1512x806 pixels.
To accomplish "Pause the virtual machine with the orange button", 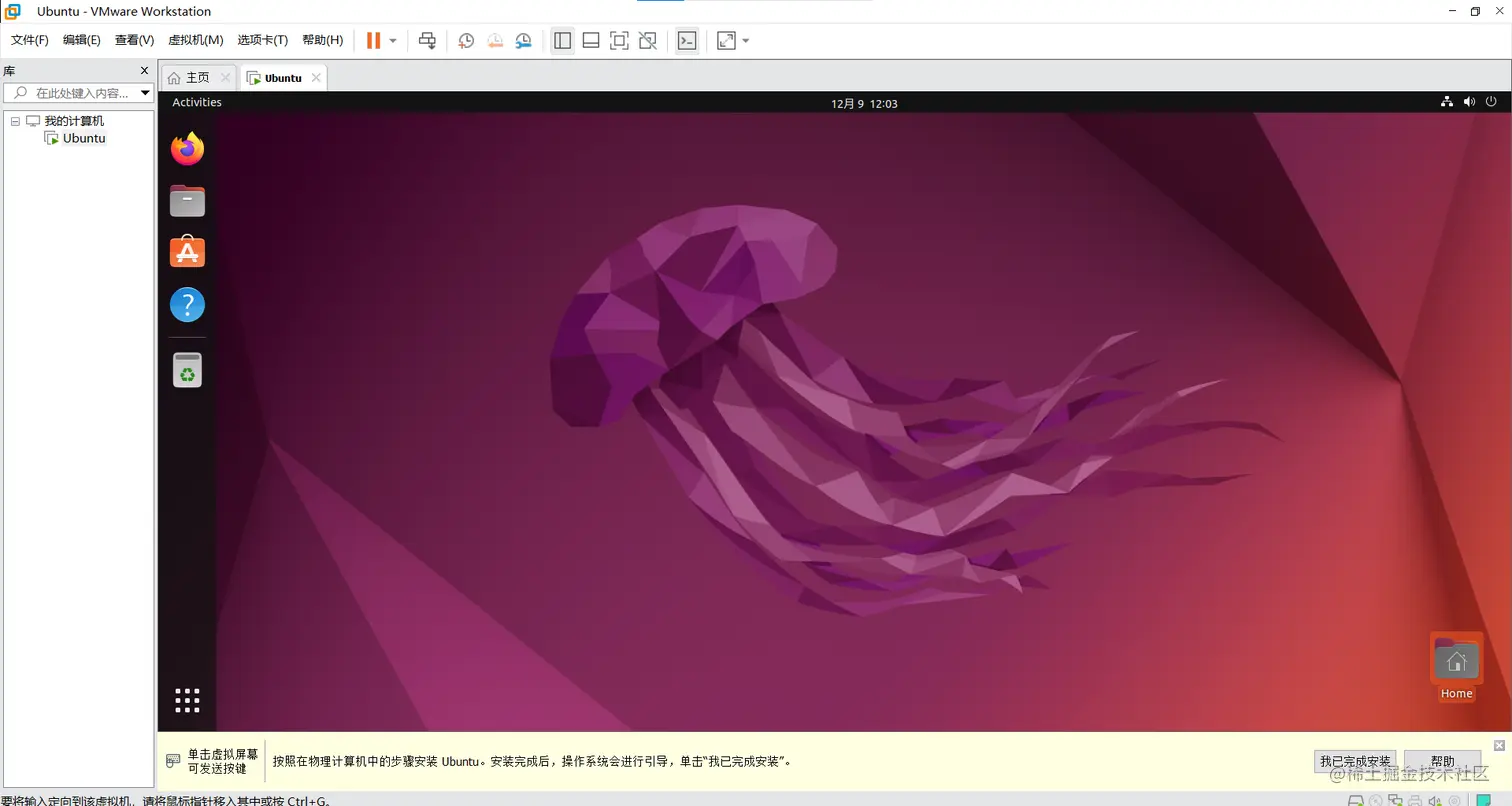I will pos(374,41).
